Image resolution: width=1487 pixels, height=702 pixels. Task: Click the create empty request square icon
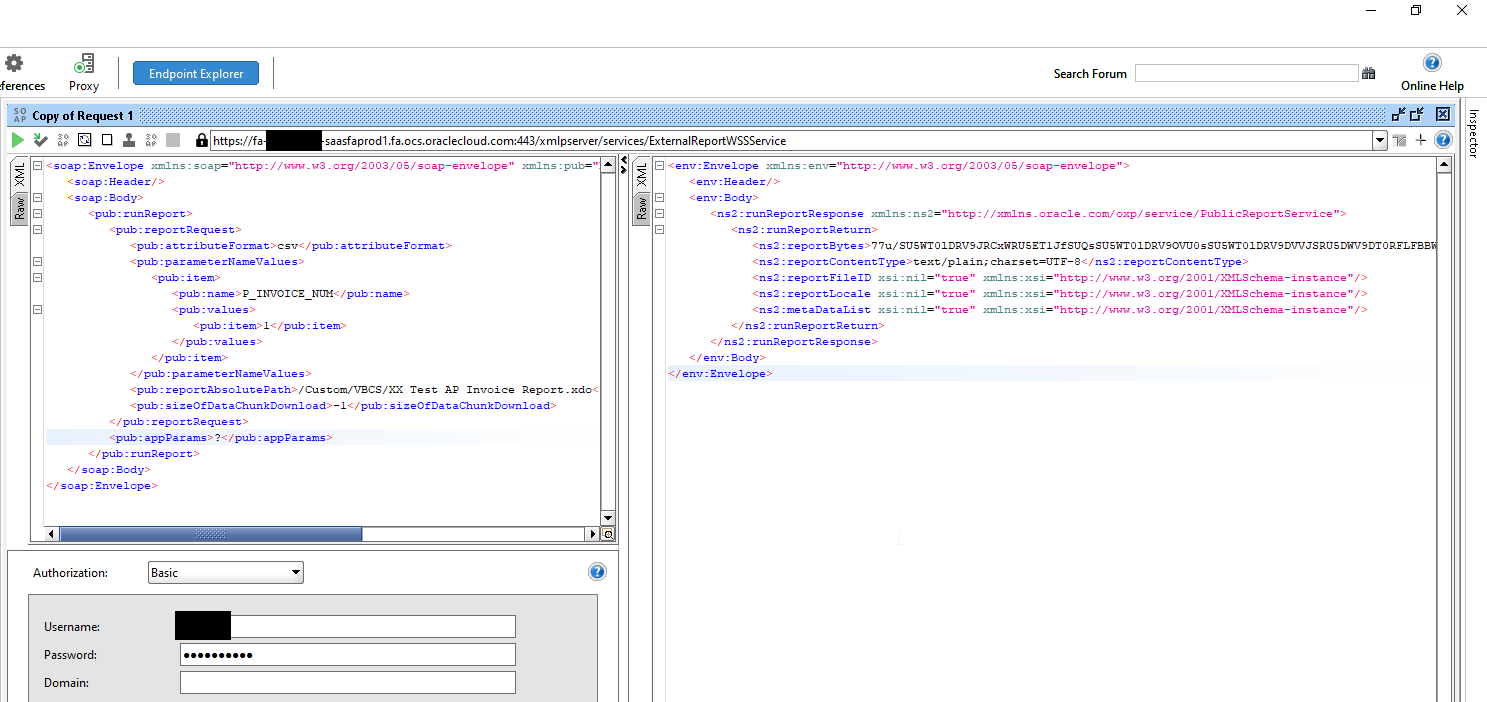[x=107, y=140]
